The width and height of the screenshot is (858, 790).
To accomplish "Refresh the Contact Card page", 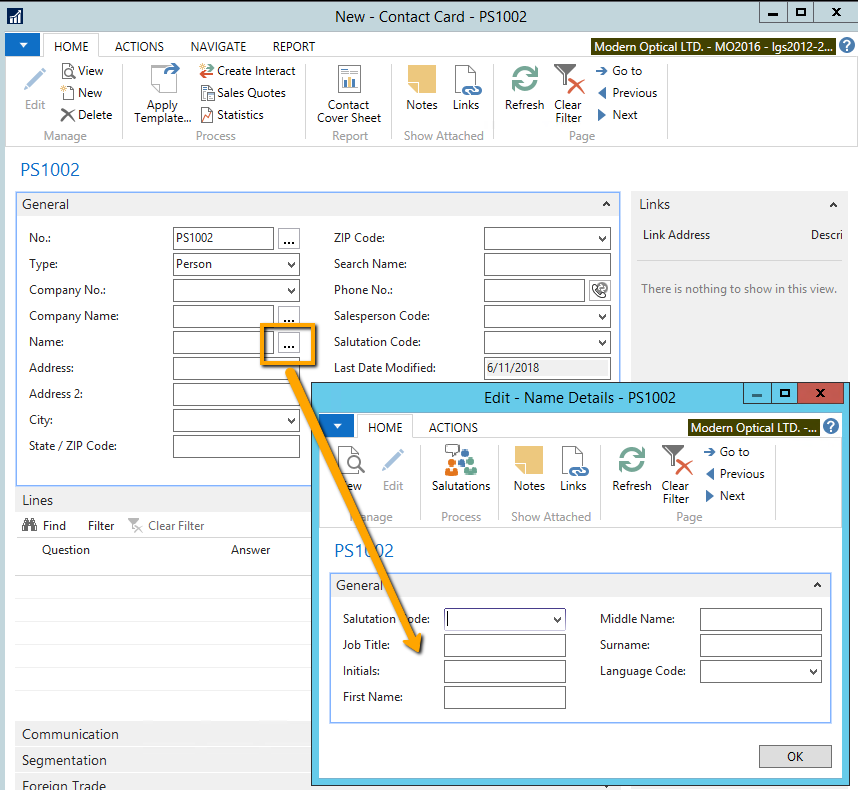I will pos(524,89).
